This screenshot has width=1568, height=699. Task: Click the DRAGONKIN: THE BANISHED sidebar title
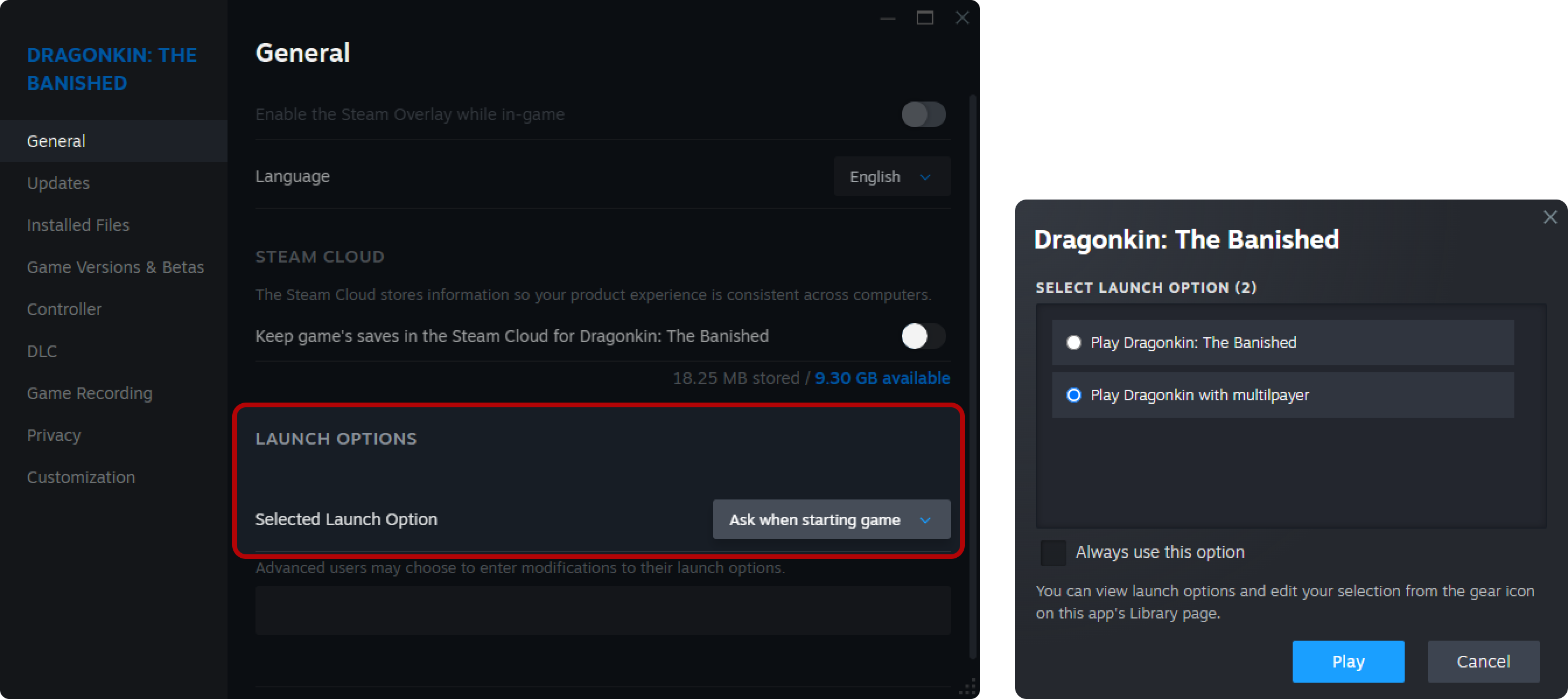pyautogui.click(x=111, y=69)
